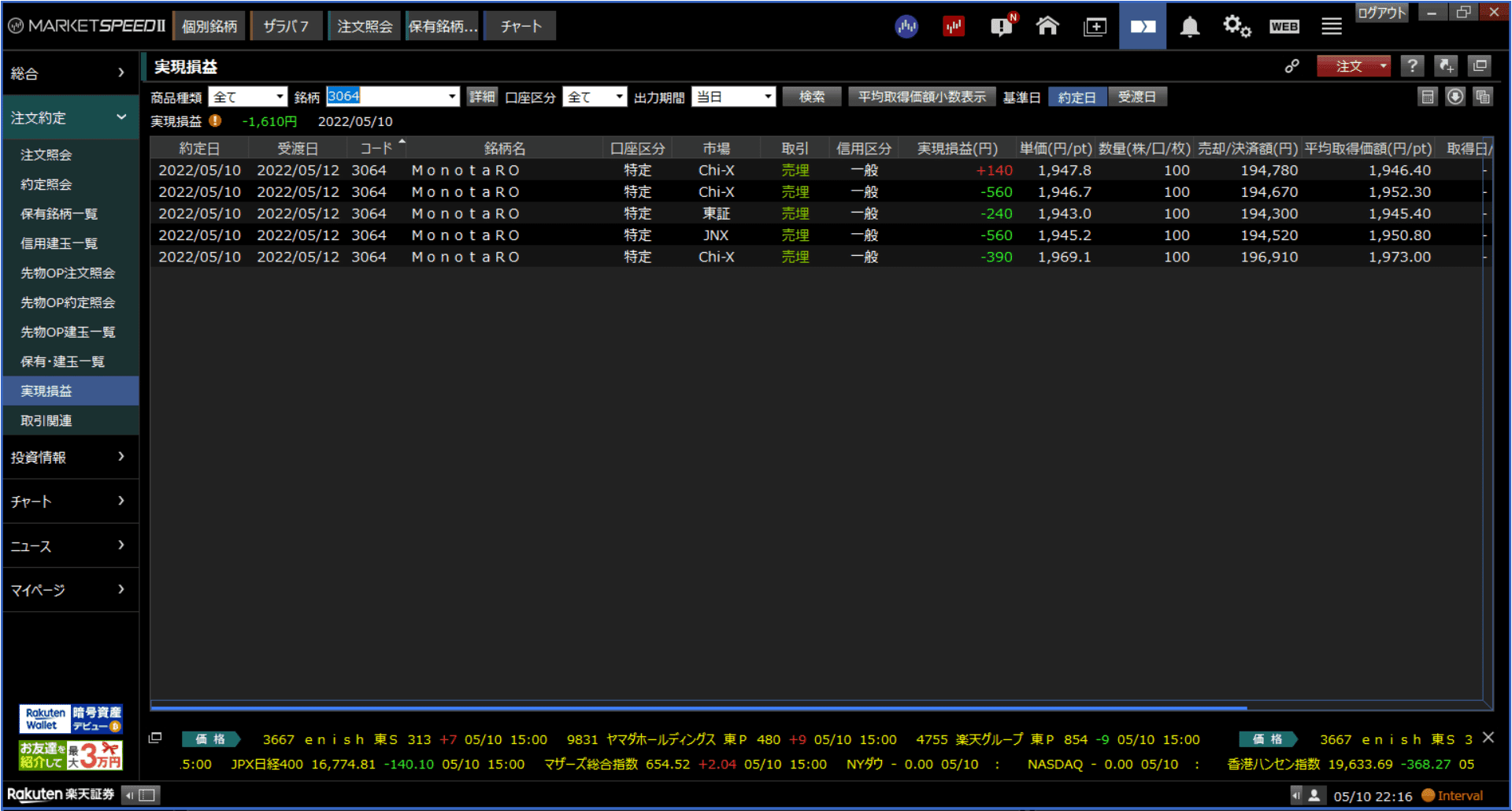The height and width of the screenshot is (811, 1512).
Task: Open the WEB icon
Action: 1284,27
